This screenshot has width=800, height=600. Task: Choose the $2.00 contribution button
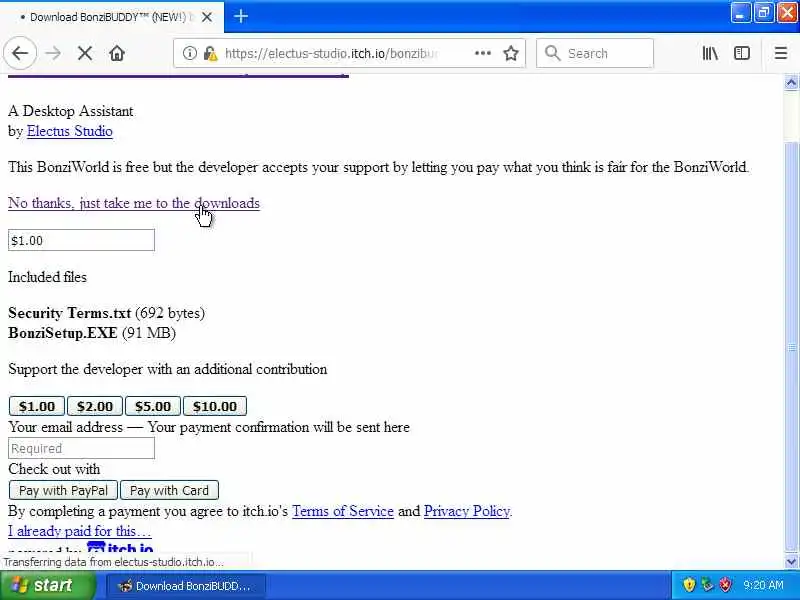[x=95, y=406]
